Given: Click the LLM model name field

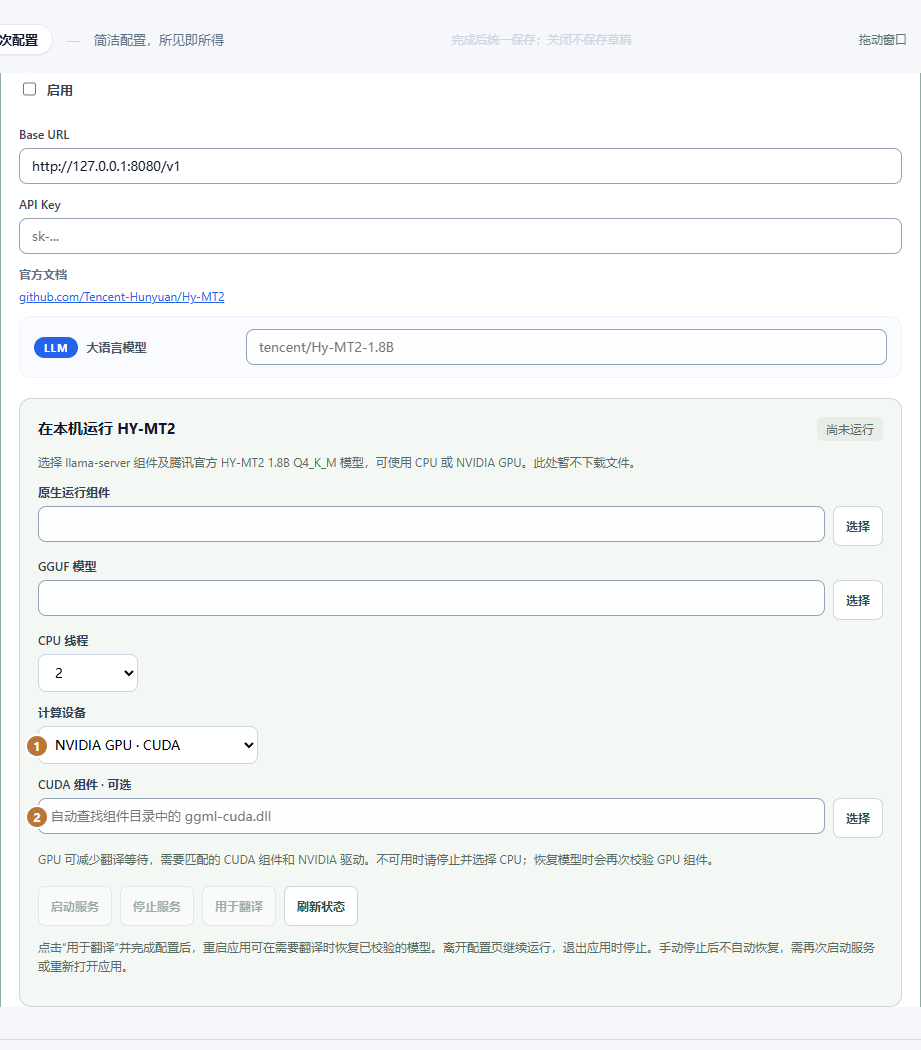Looking at the screenshot, I should (566, 347).
